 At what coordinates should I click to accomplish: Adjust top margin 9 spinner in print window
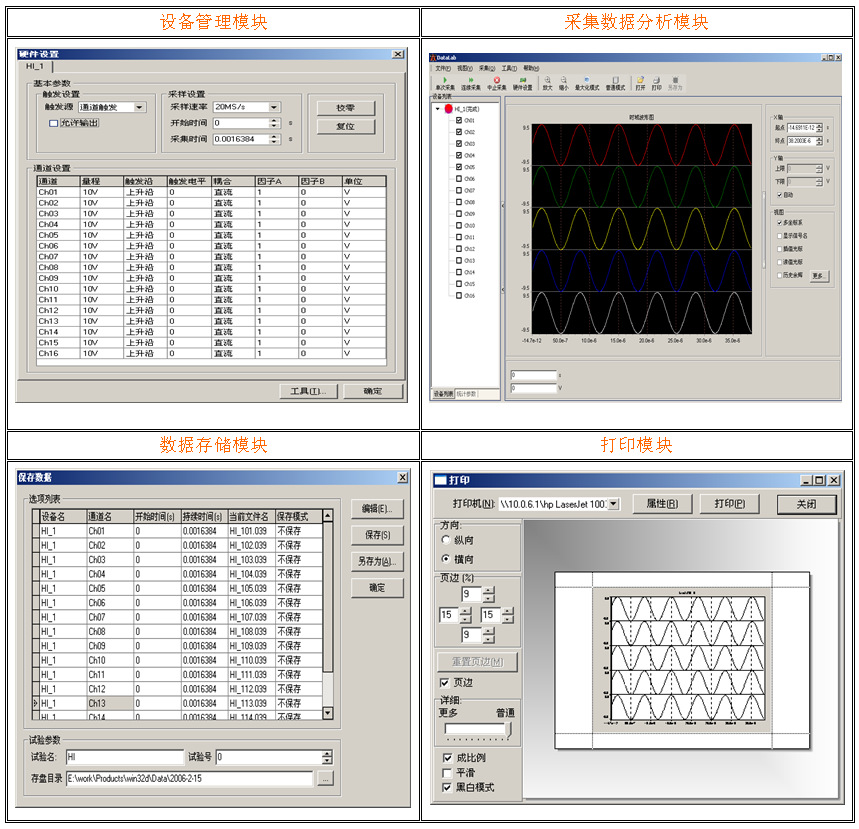(x=489, y=594)
